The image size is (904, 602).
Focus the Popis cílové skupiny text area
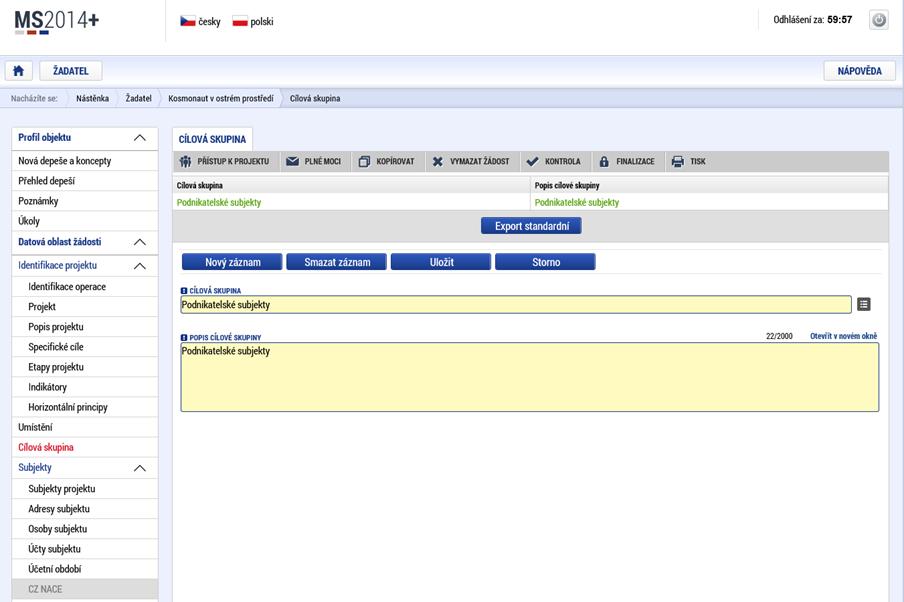point(530,377)
